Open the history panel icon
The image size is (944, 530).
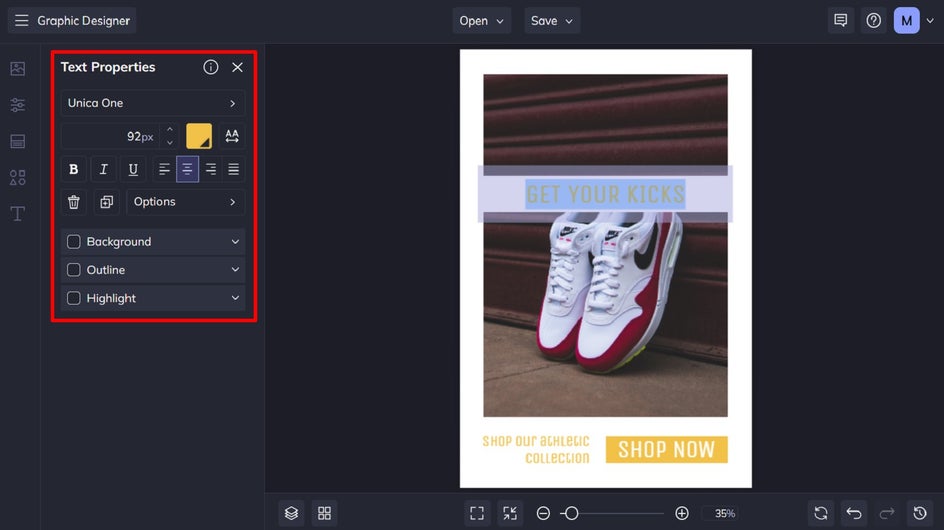coord(920,513)
